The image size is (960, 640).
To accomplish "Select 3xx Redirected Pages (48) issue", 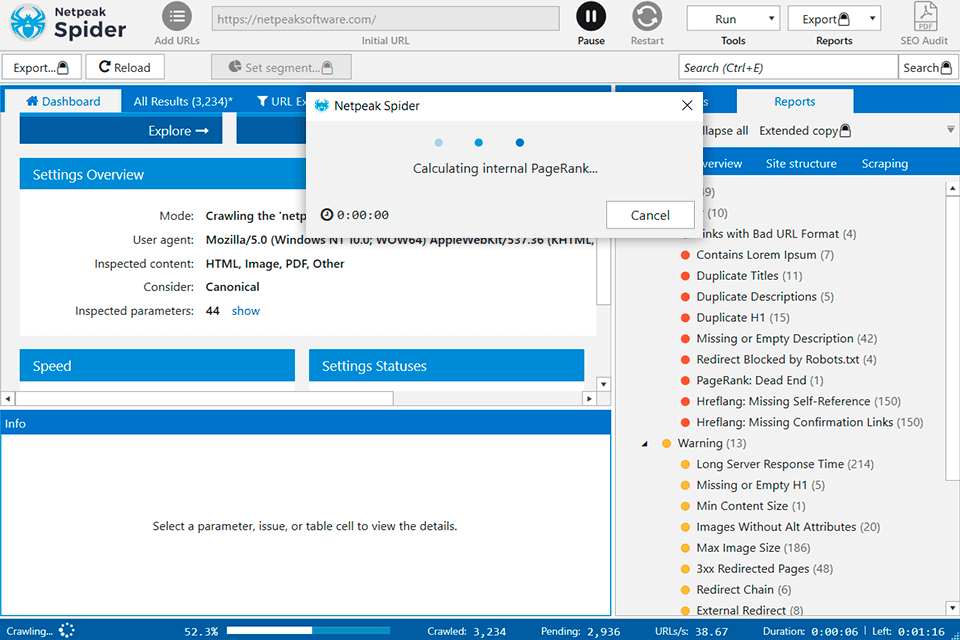I will click(x=764, y=568).
